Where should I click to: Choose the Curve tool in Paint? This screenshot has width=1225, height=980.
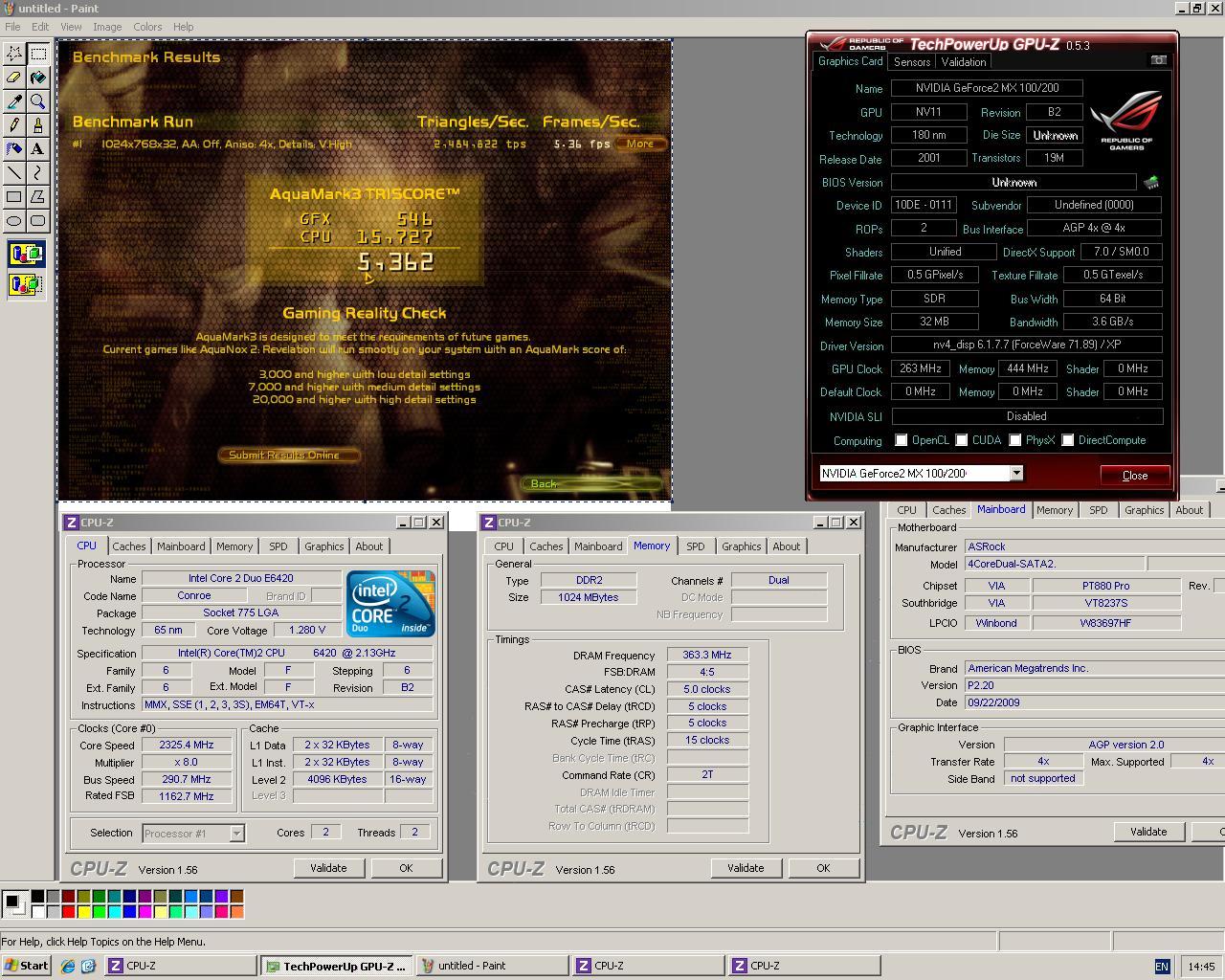[x=38, y=173]
